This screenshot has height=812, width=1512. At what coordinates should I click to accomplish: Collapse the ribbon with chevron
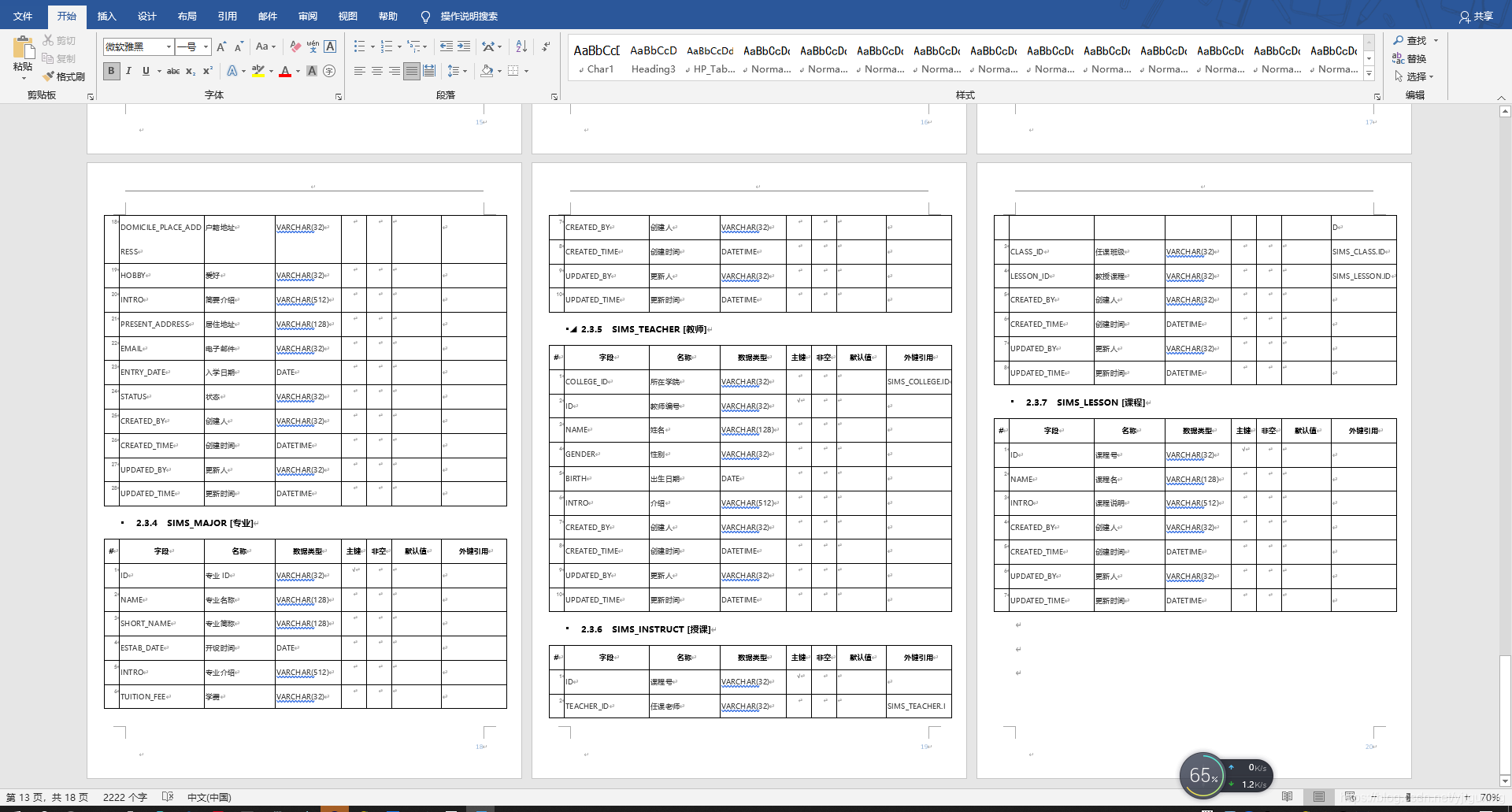tap(1501, 98)
